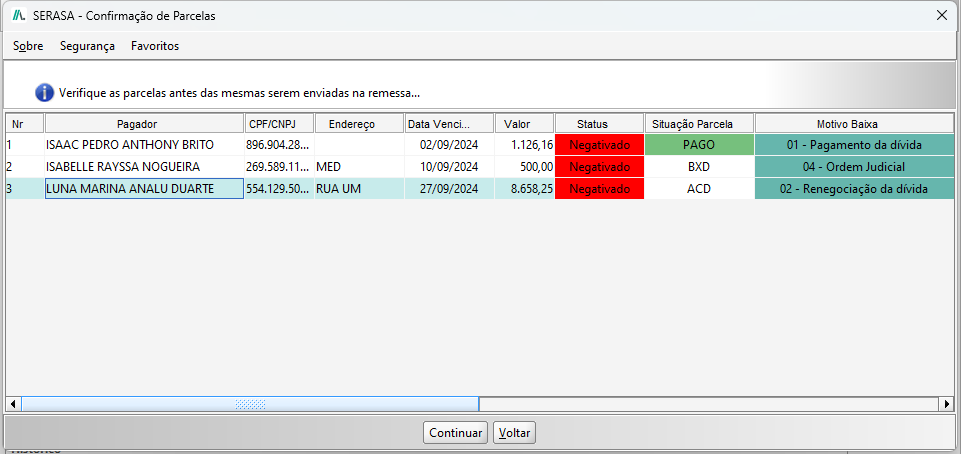Click row number 2 cell
Screen dimensions: 961x454
coord(25,167)
